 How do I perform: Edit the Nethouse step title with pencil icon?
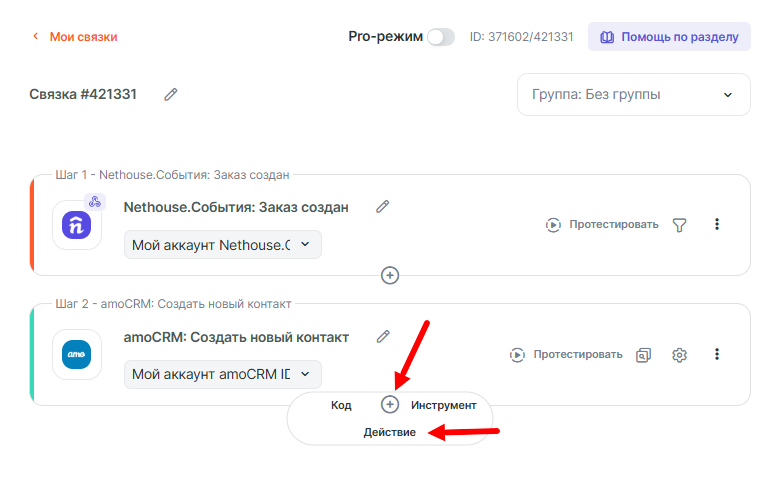(x=382, y=207)
